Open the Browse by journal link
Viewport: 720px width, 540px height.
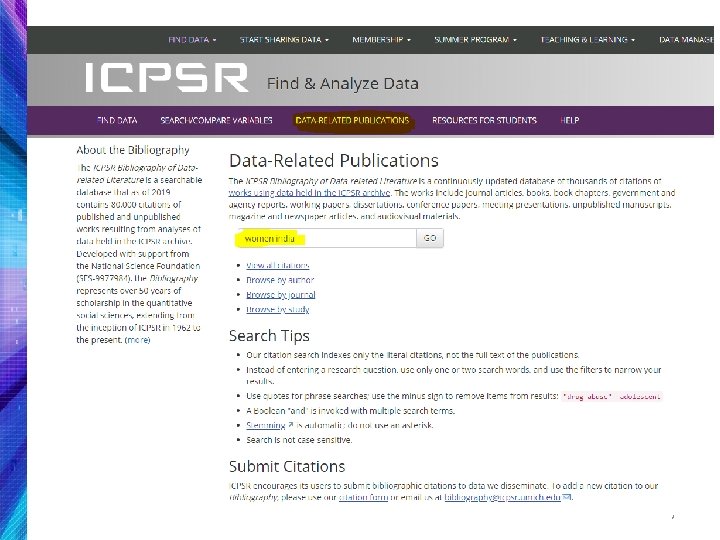[281, 295]
